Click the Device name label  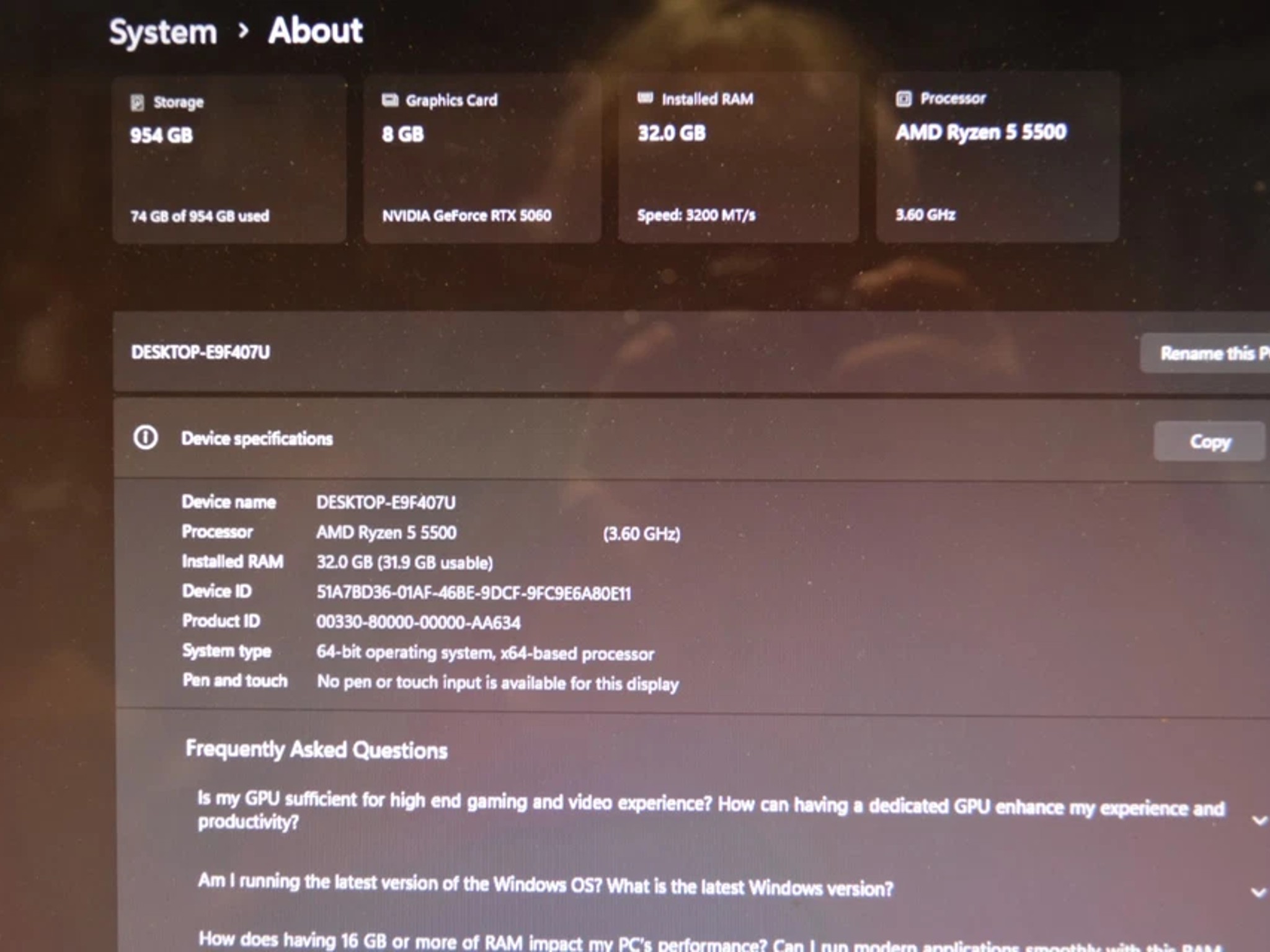229,501
